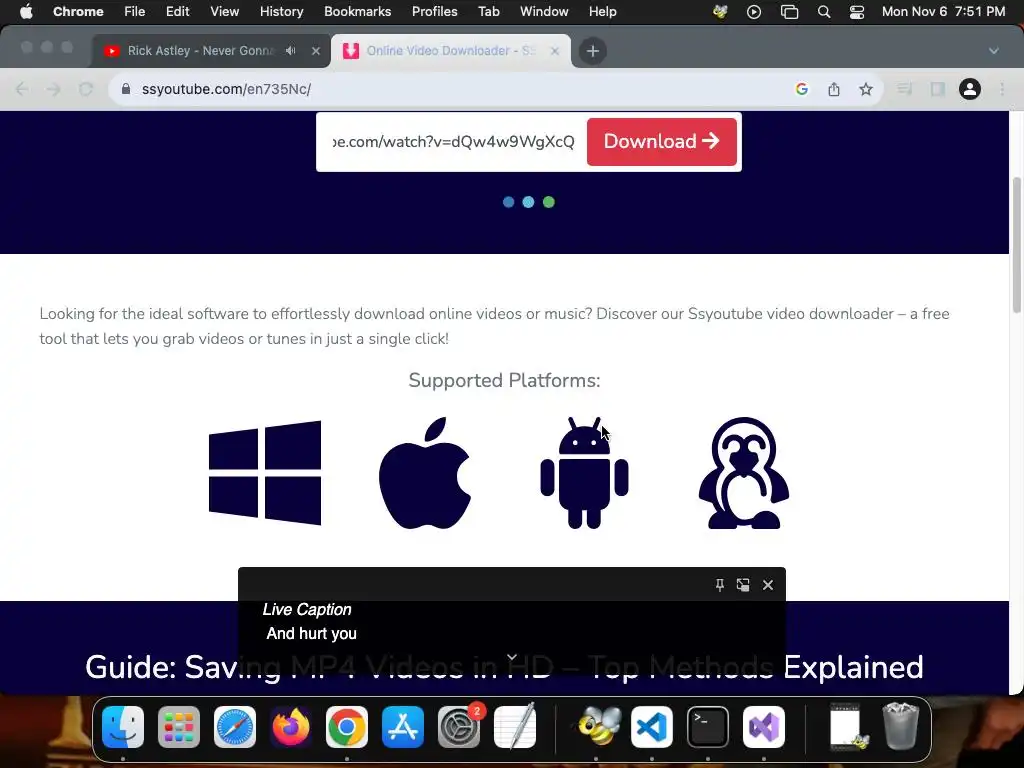Open Launchpad from the Dock
The height and width of the screenshot is (768, 1024).
(179, 727)
